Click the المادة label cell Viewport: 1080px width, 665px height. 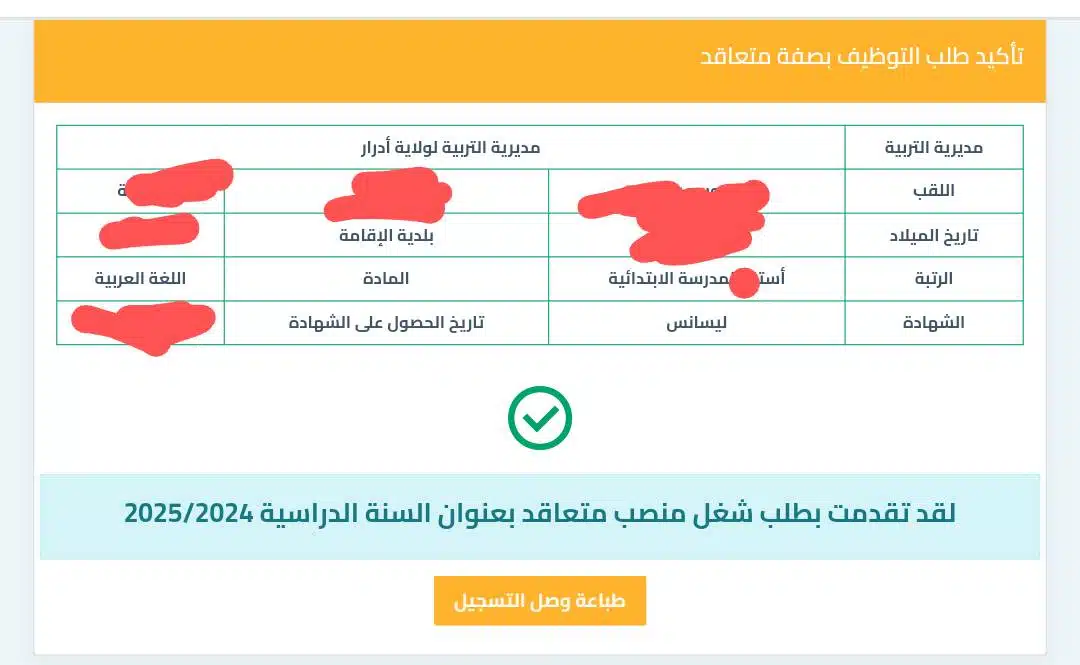[x=386, y=278]
